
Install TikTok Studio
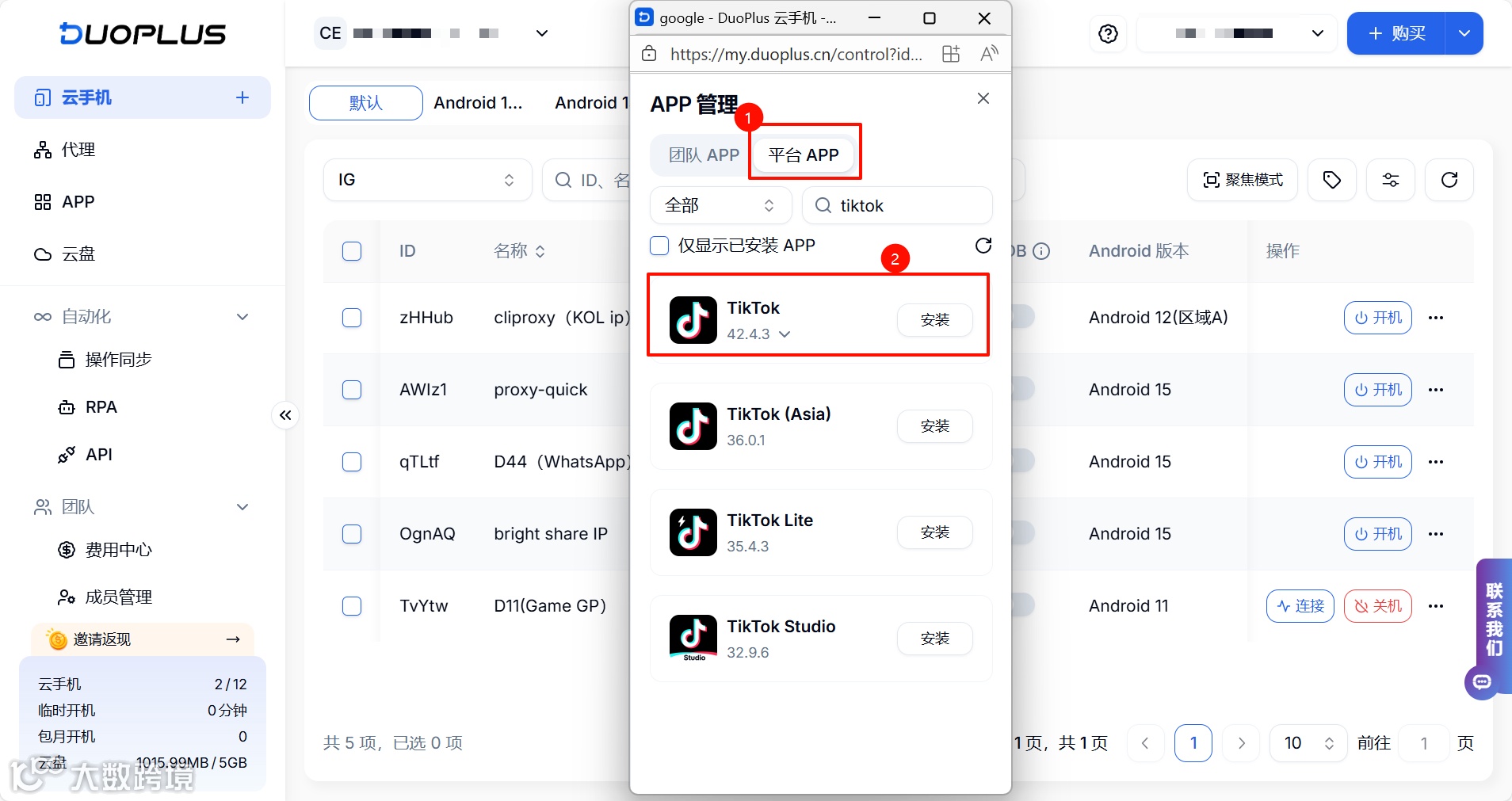935,639
